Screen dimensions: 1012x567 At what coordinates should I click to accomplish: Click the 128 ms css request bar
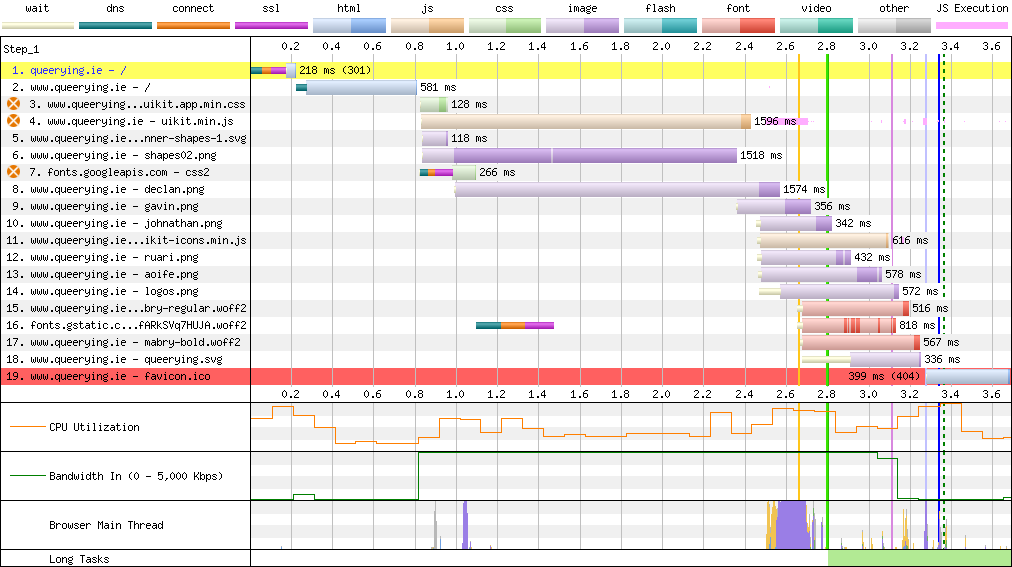[434, 104]
